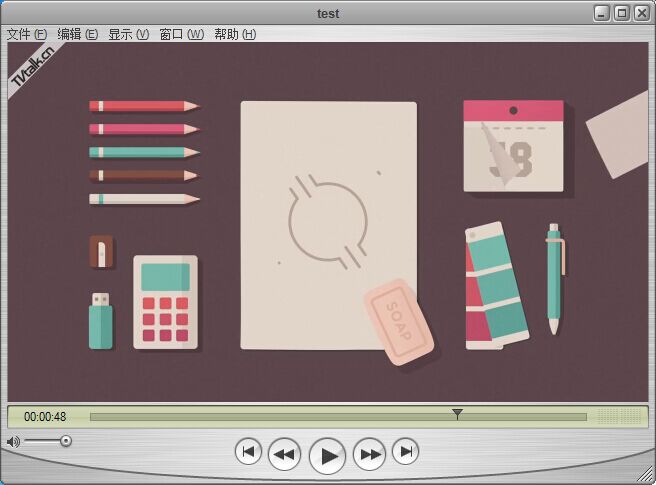The width and height of the screenshot is (656, 485).
Task: Open the 帮助 (H) menu
Action: pyautogui.click(x=235, y=34)
